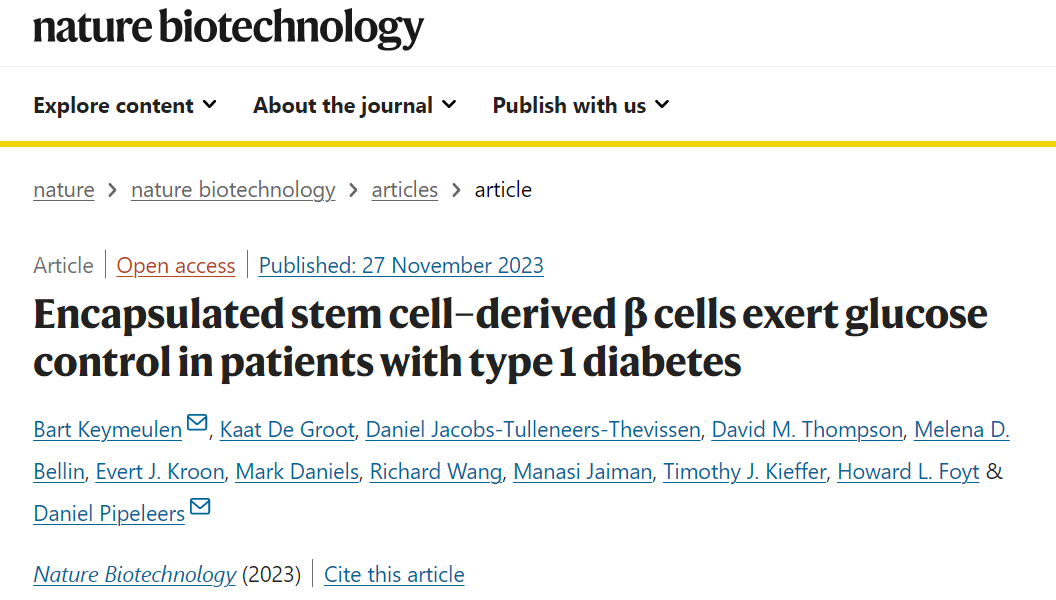Click the email envelope icon beside Daniel Pipeleers
This screenshot has height=600, width=1056.
click(x=200, y=507)
